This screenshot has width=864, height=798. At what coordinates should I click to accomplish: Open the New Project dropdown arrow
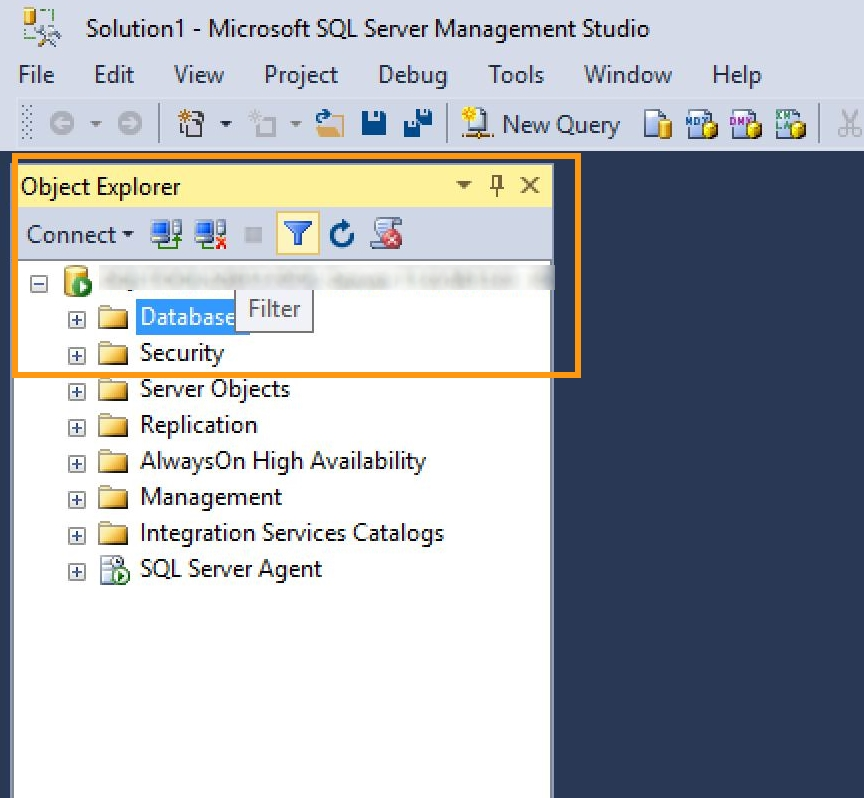pyautogui.click(x=225, y=123)
